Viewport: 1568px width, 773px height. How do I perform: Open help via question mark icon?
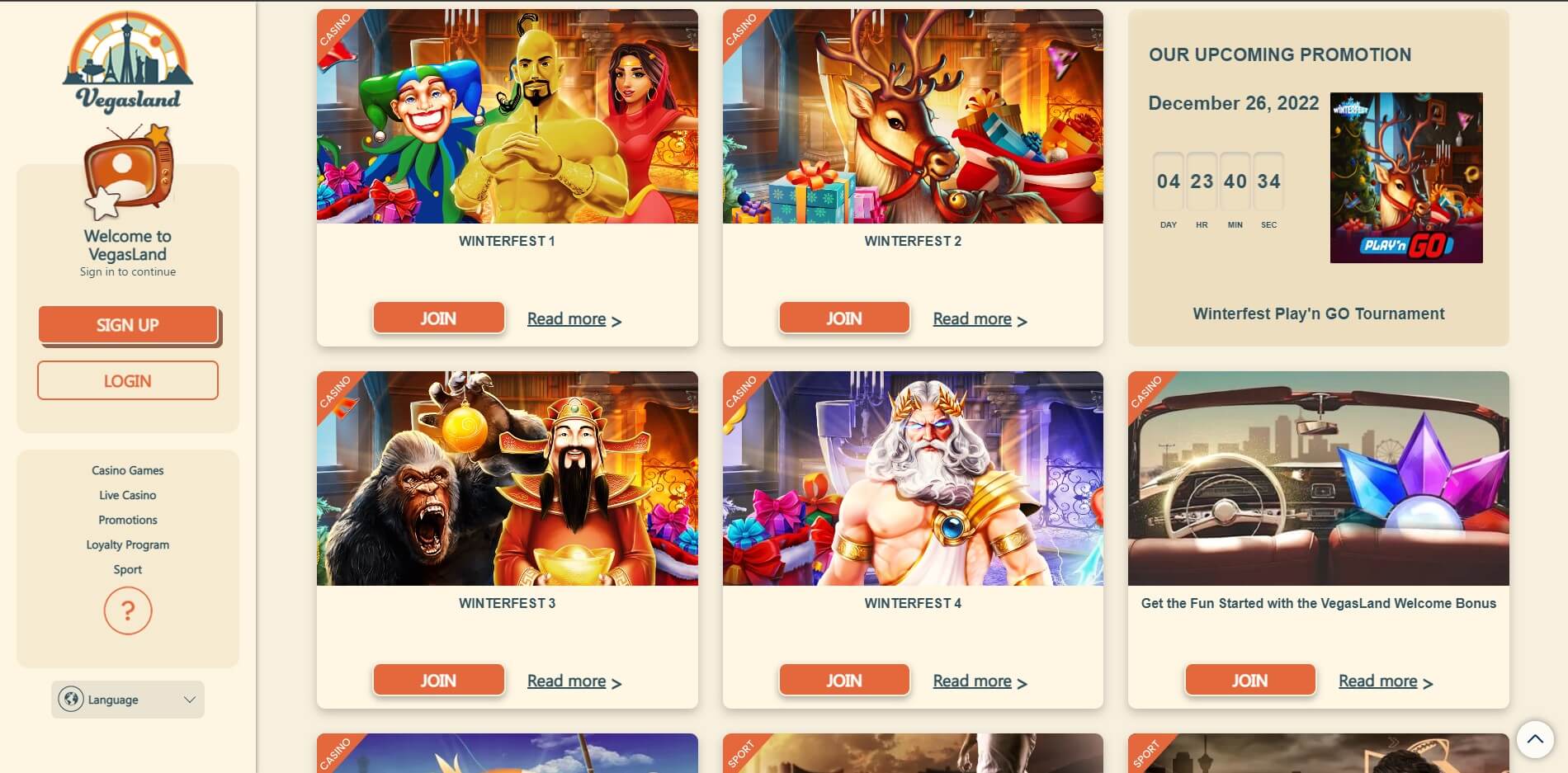click(x=128, y=610)
